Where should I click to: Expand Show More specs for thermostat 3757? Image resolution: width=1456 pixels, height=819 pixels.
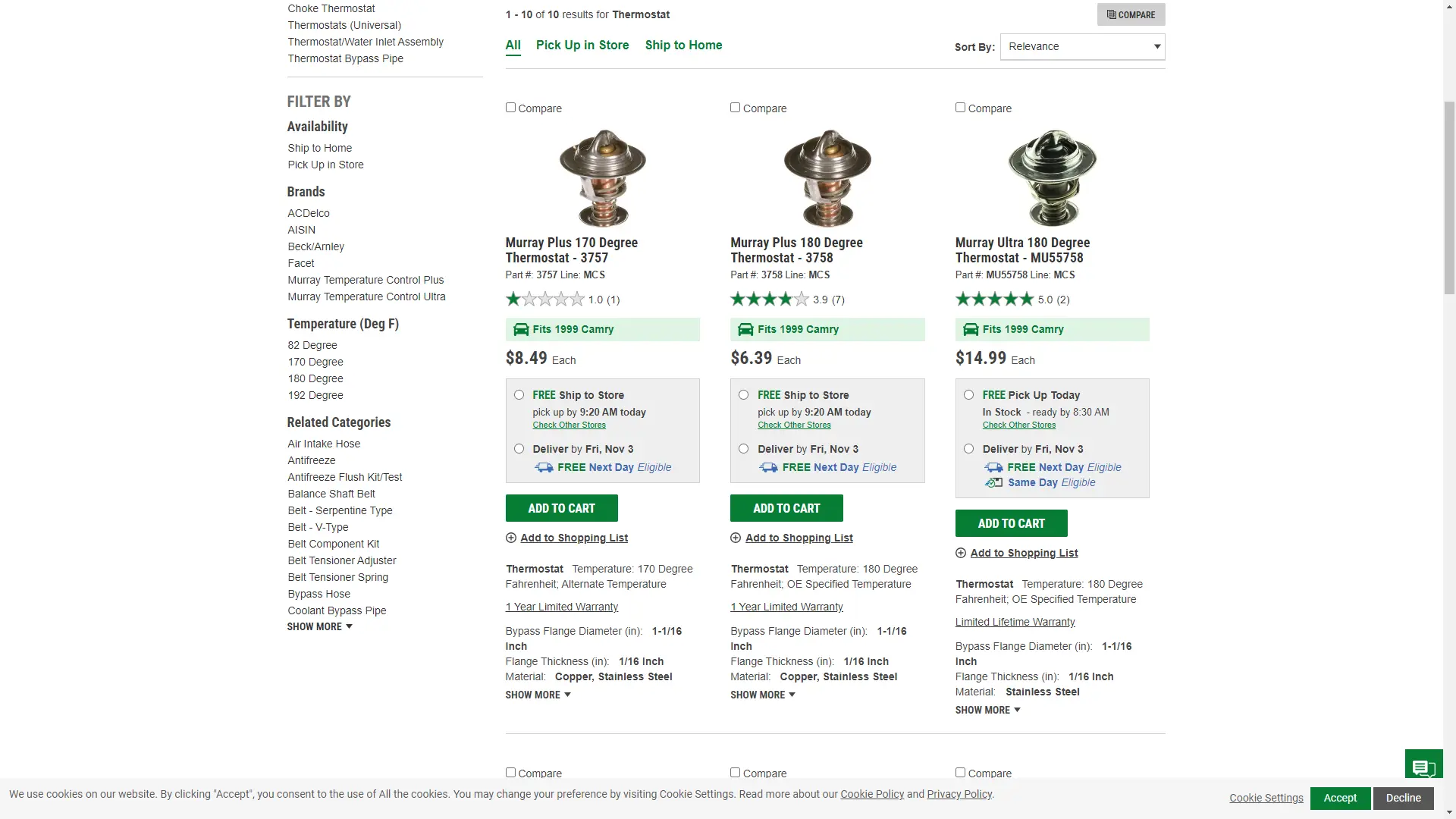click(538, 695)
